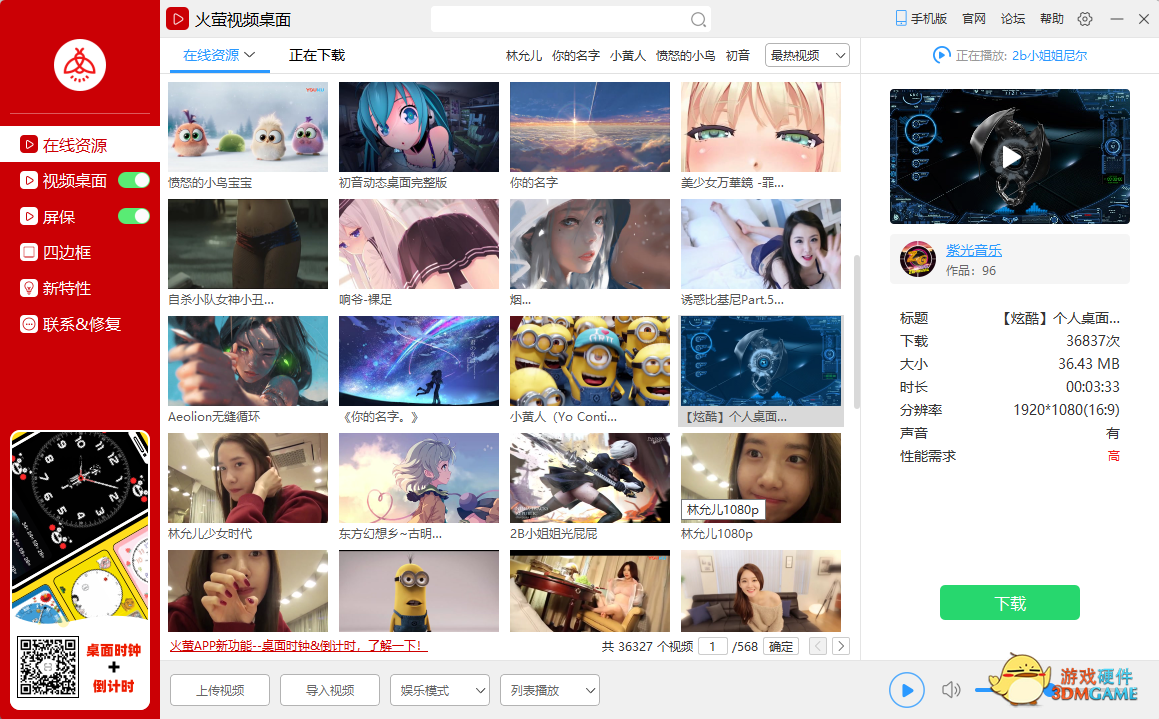Open 官网 in the title bar
This screenshot has height=719, width=1159.
tap(974, 18)
